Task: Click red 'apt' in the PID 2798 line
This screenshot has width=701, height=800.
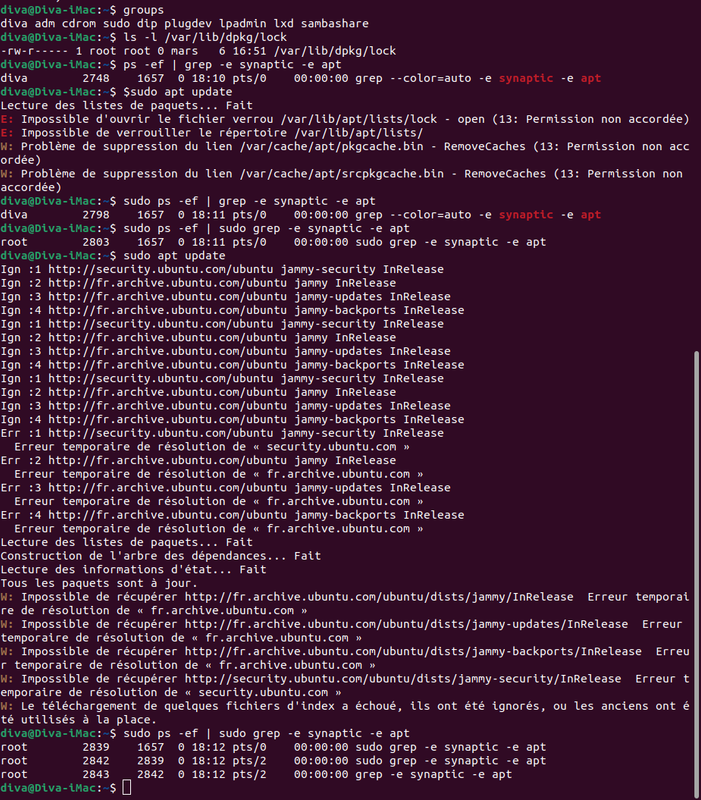Action: pyautogui.click(x=590, y=215)
